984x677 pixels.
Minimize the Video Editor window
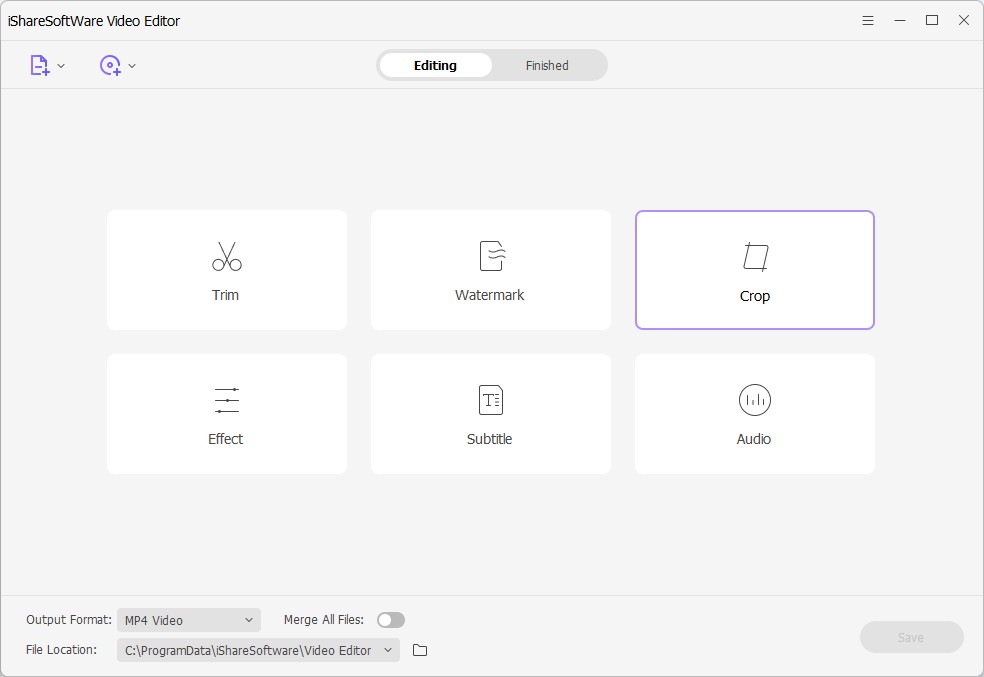[900, 20]
